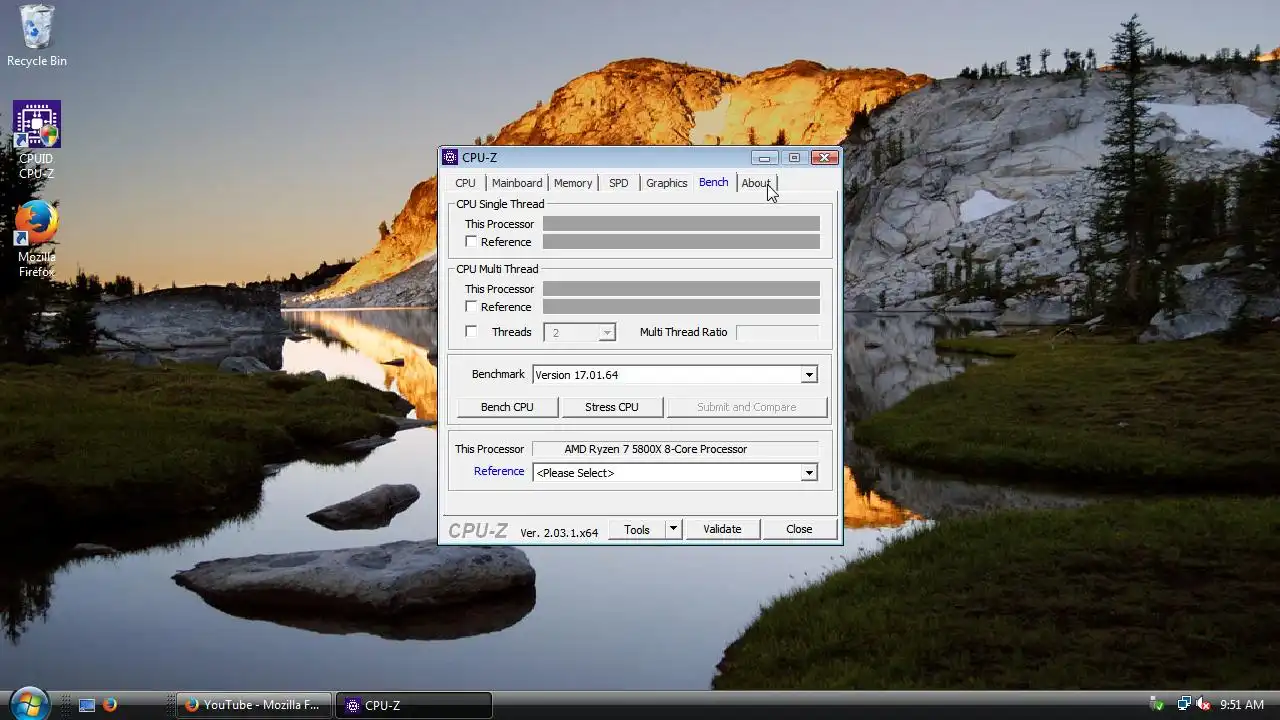Click the network icon in the system tray
The width and height of the screenshot is (1280, 720).
(1184, 705)
